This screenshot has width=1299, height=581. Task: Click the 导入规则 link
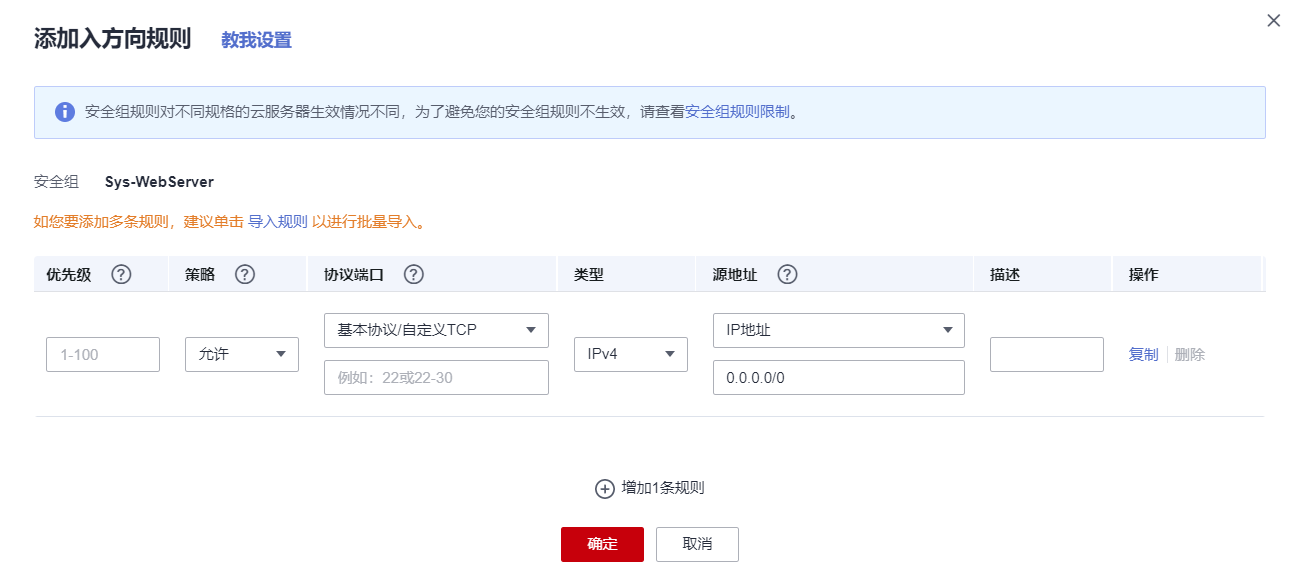click(x=278, y=222)
